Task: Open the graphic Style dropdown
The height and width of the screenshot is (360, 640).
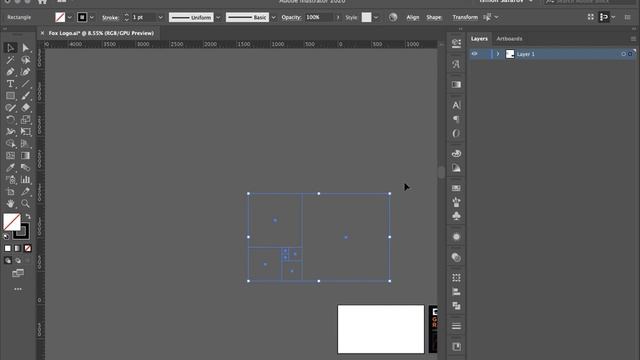Action: click(376, 18)
